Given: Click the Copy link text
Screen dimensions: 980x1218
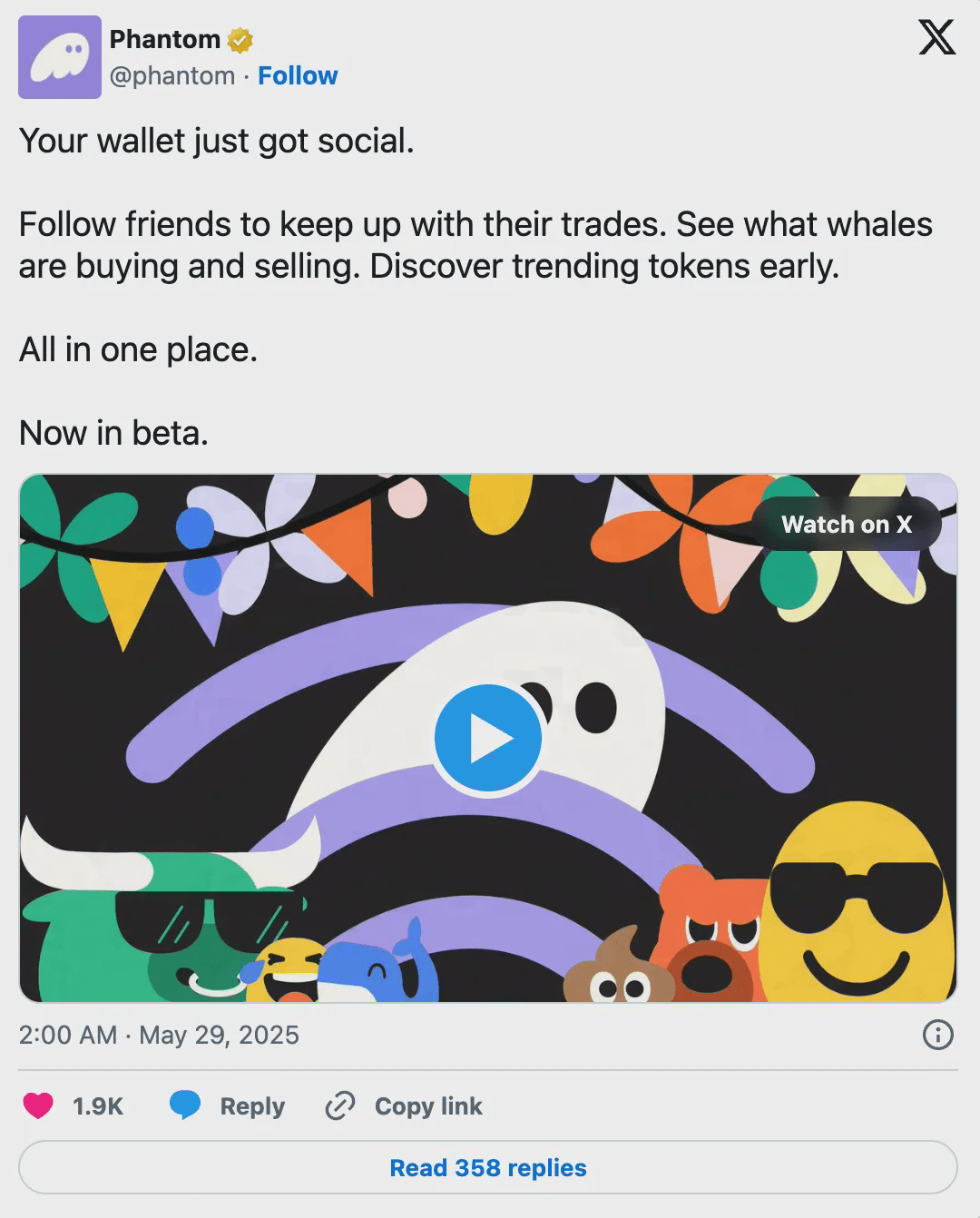Looking at the screenshot, I should coord(428,1106).
